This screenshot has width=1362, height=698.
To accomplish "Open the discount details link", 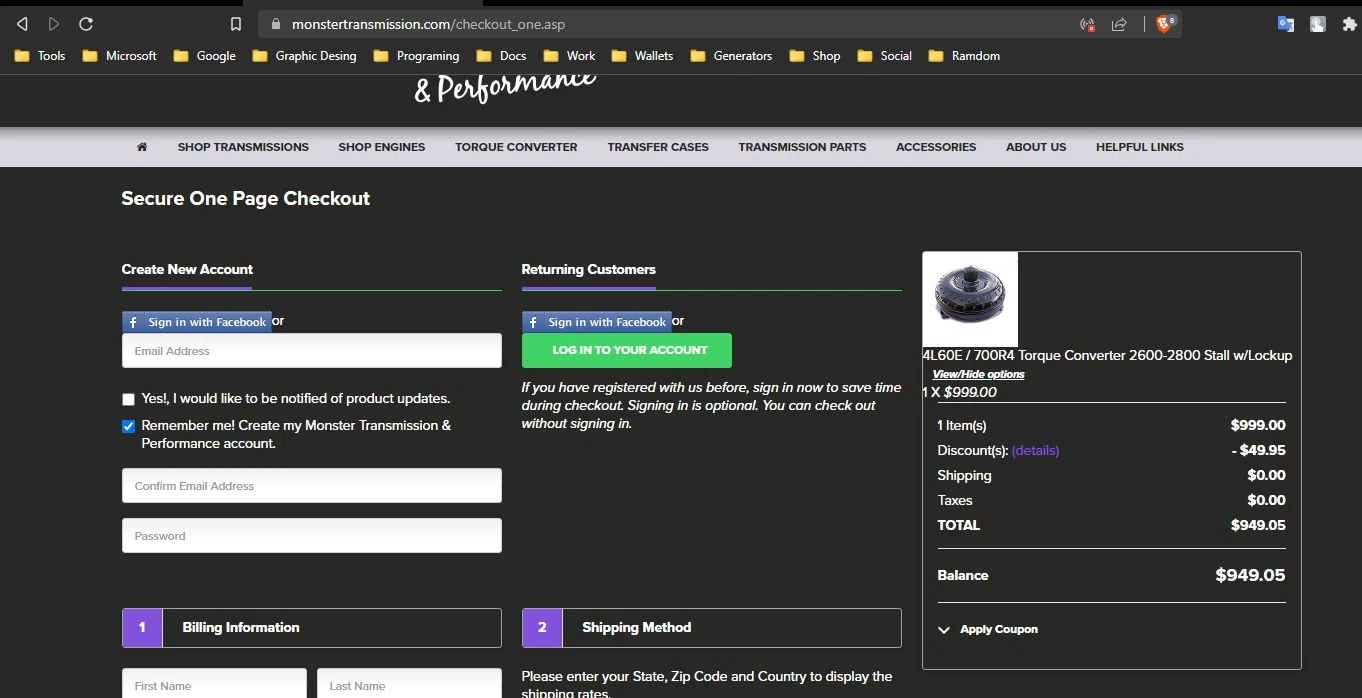I will pos(1035,451).
